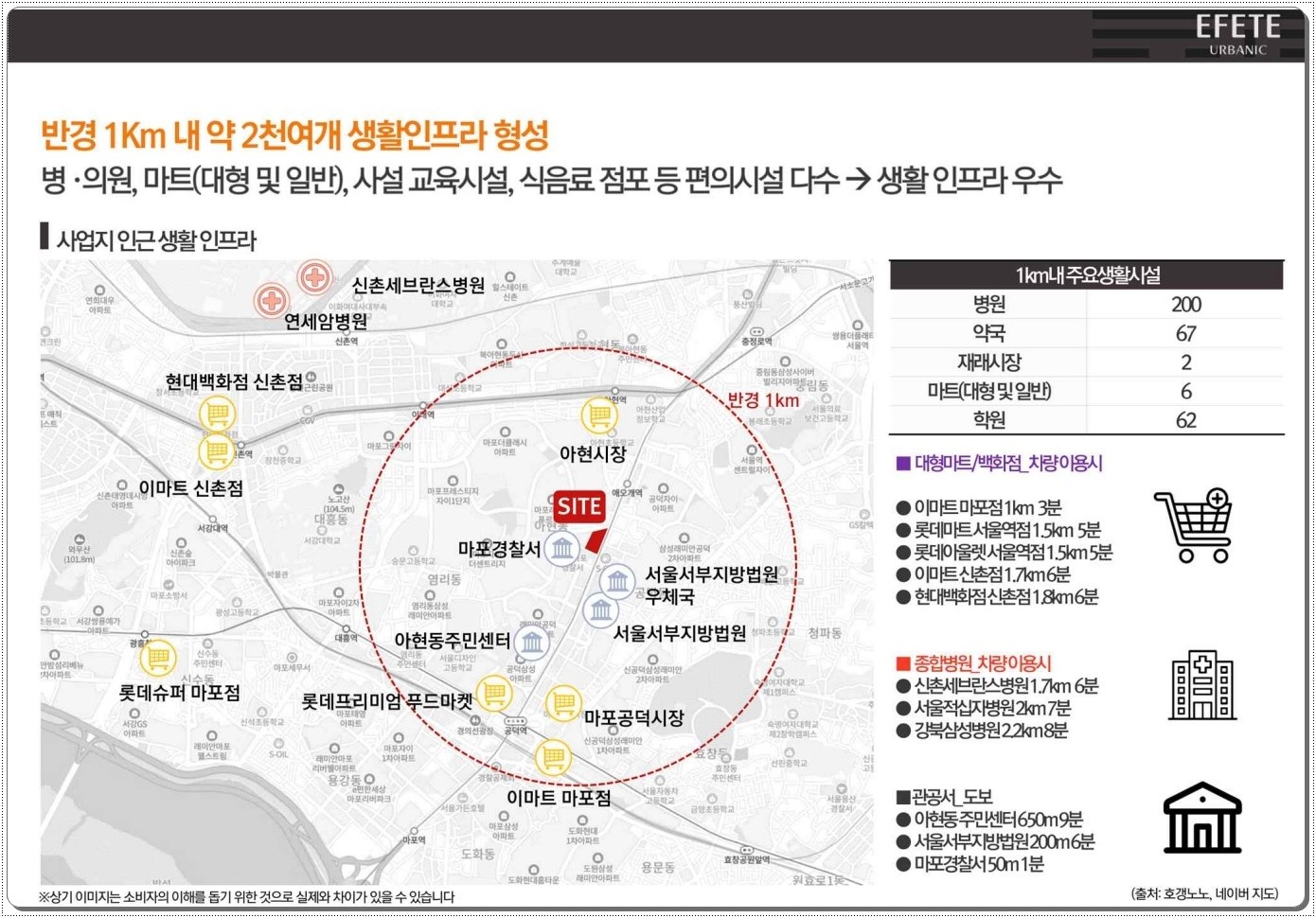Screen dimensions: 1316x918
Task: Click the disclaimer starting with ※상기 이미지는
Action: 246,896
